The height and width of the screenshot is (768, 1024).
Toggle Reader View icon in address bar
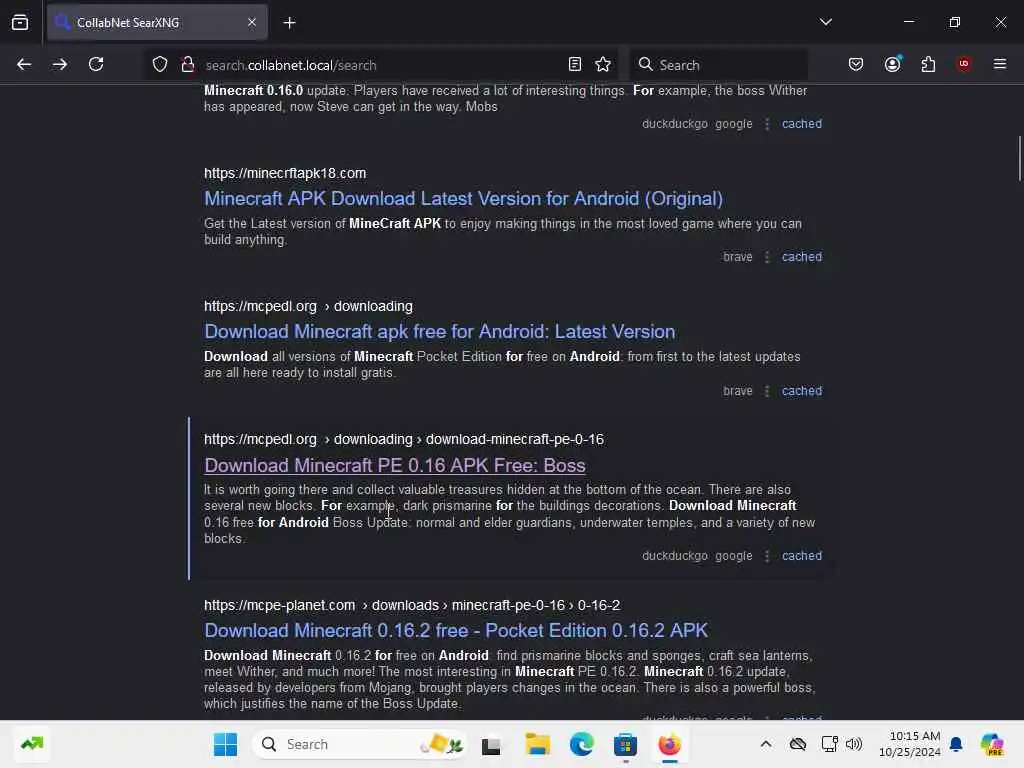point(575,65)
